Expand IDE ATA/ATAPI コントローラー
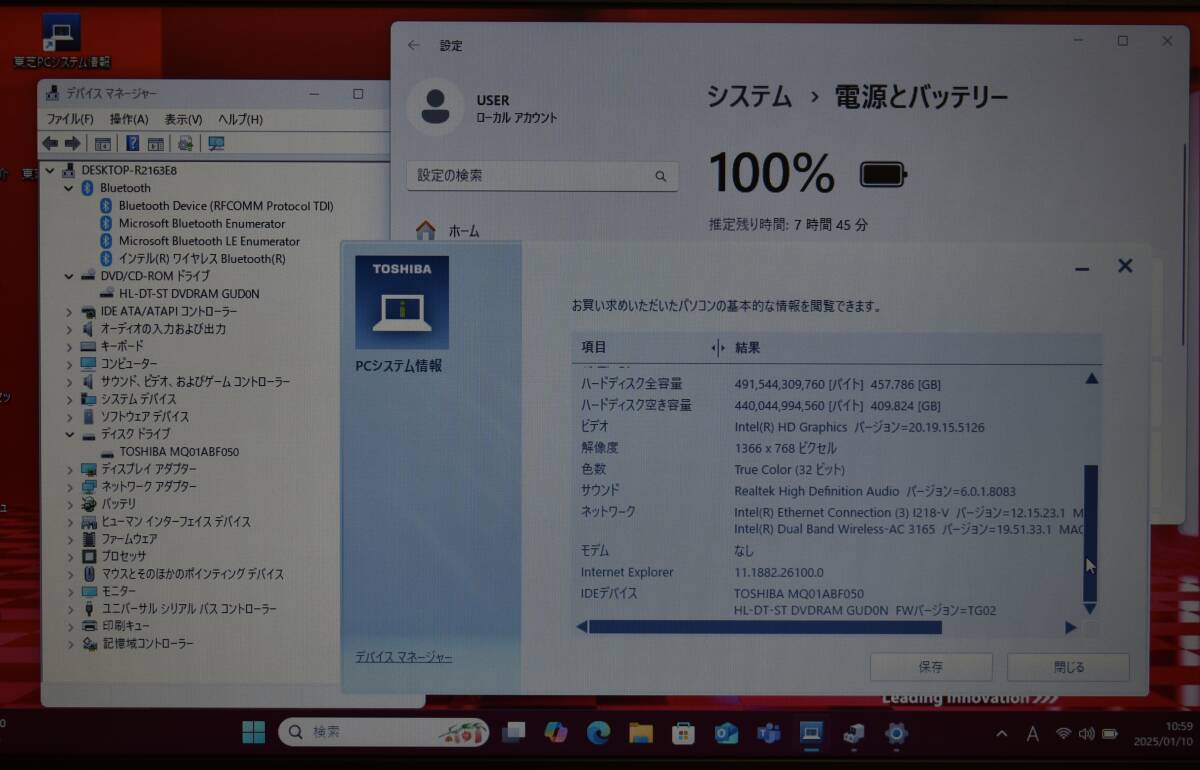1200x770 pixels. coord(68,311)
